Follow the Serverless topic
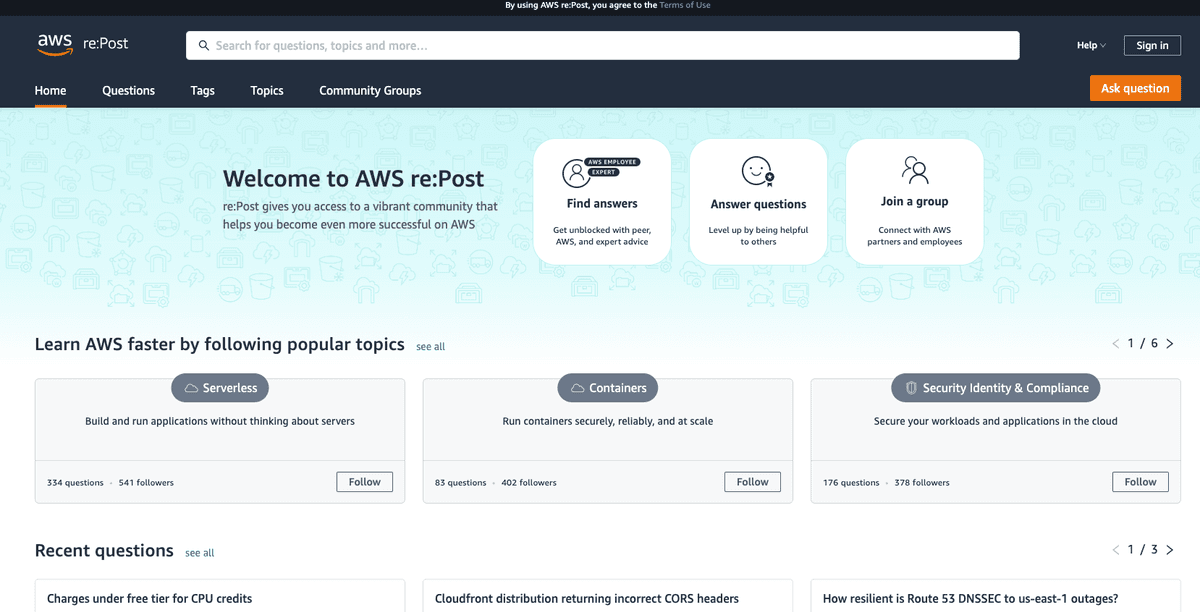The height and width of the screenshot is (612, 1200). pyautogui.click(x=364, y=481)
